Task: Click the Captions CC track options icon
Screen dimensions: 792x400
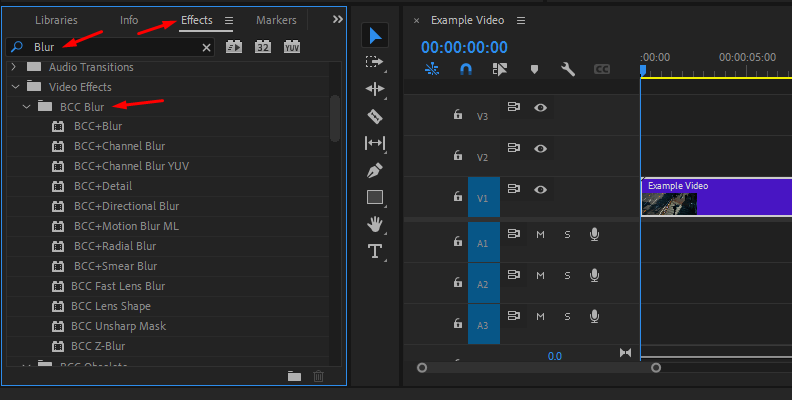Action: pyautogui.click(x=602, y=69)
